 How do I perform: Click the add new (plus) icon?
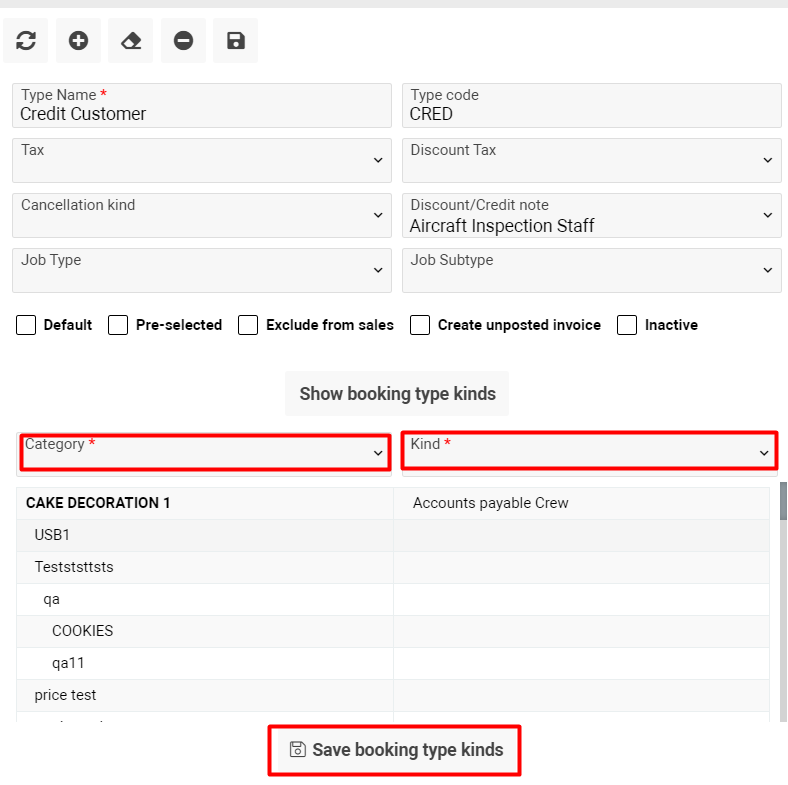[x=78, y=41]
